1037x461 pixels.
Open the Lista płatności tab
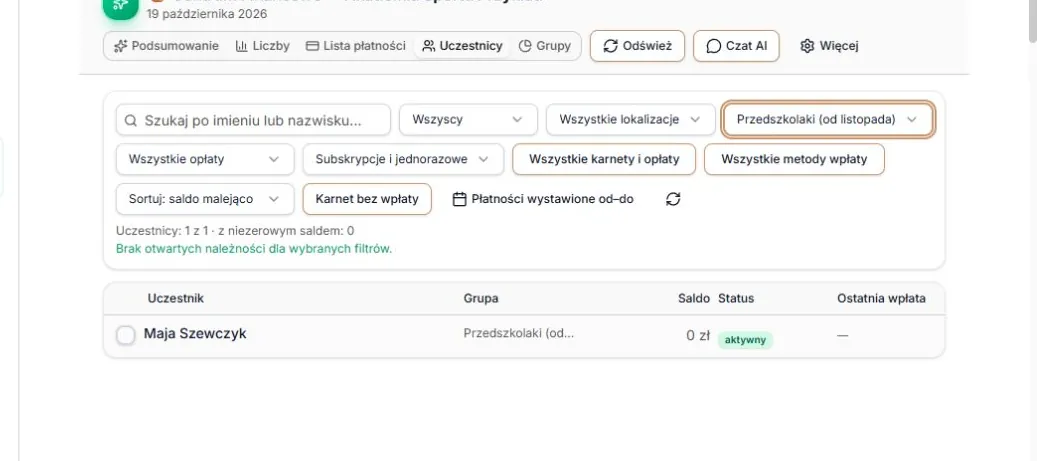click(356, 46)
